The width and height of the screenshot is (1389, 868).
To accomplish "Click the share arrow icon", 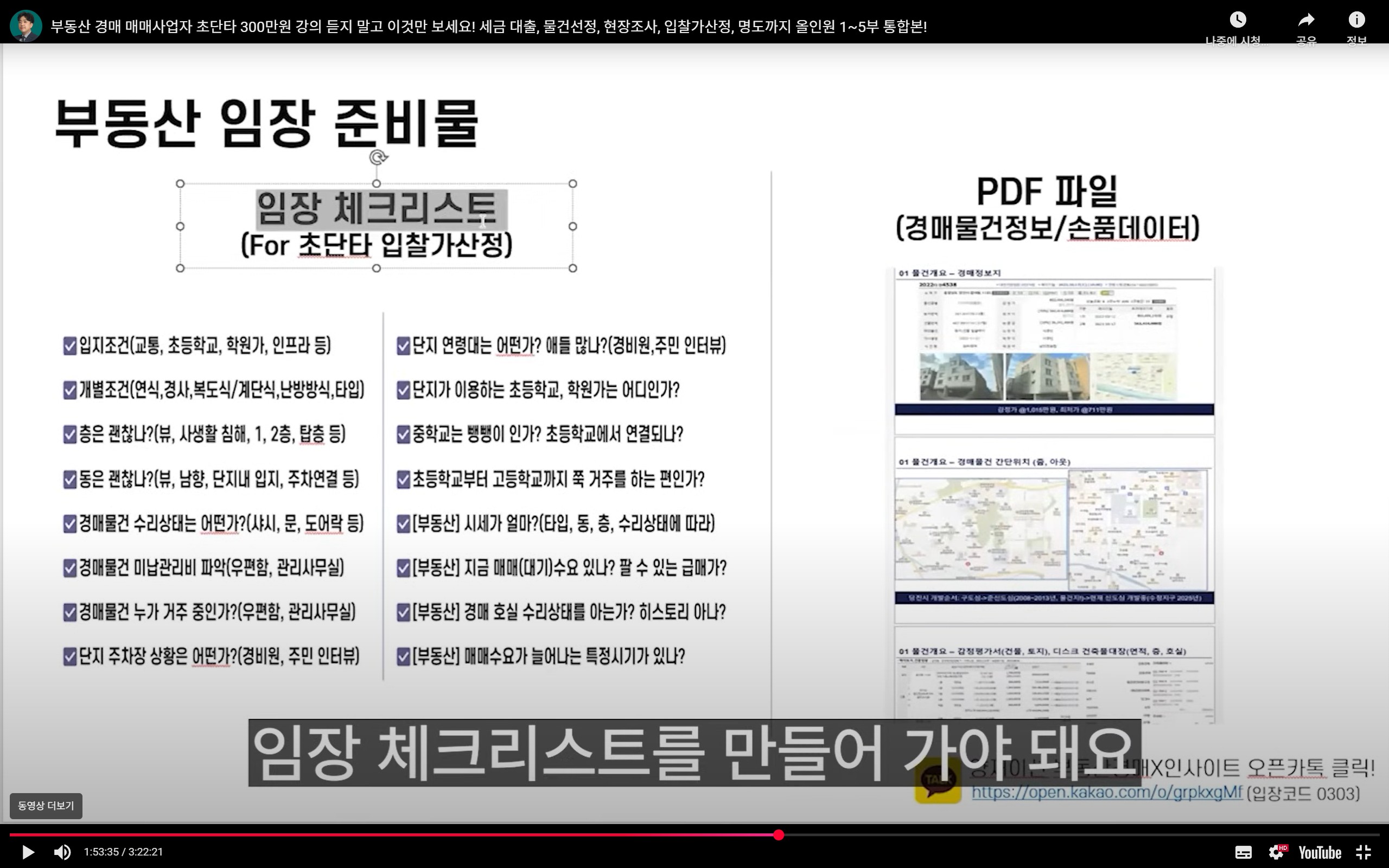I will (x=1306, y=21).
